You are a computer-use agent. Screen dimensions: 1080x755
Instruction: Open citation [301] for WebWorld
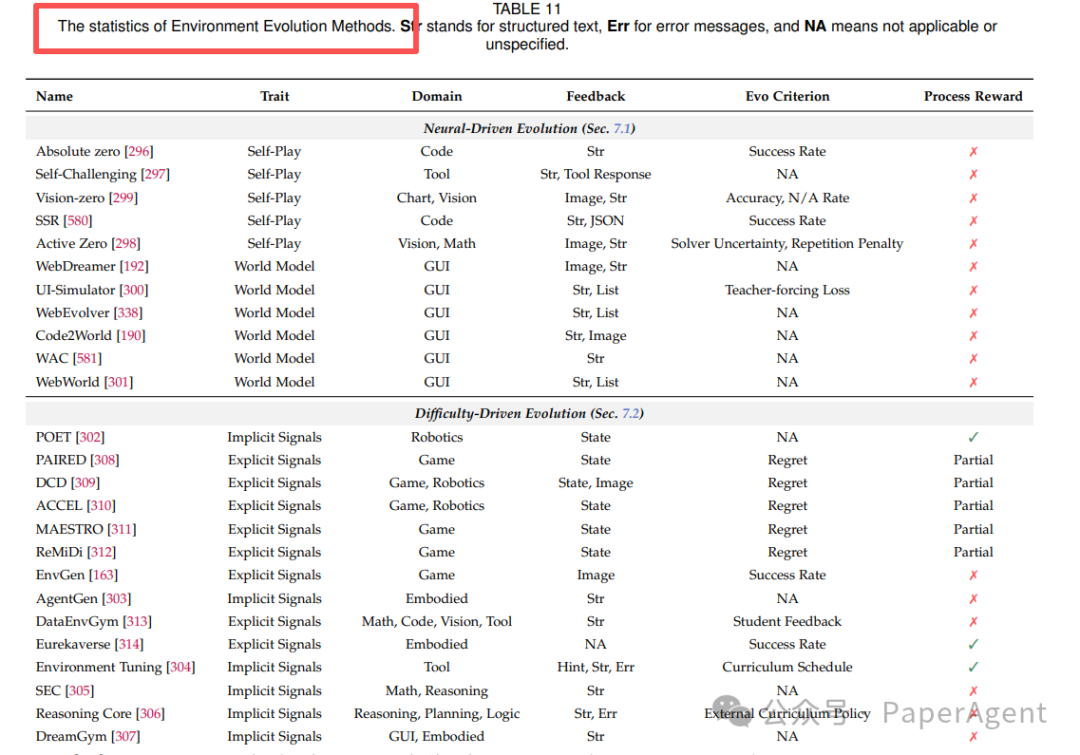(x=118, y=382)
